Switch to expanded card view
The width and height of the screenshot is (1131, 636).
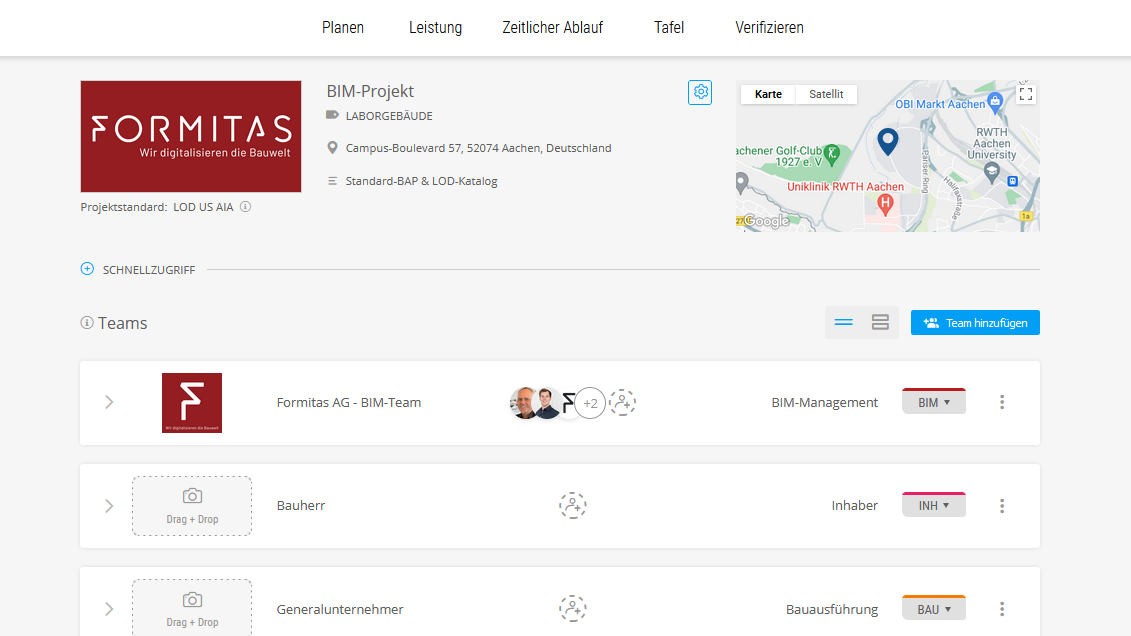pos(880,323)
